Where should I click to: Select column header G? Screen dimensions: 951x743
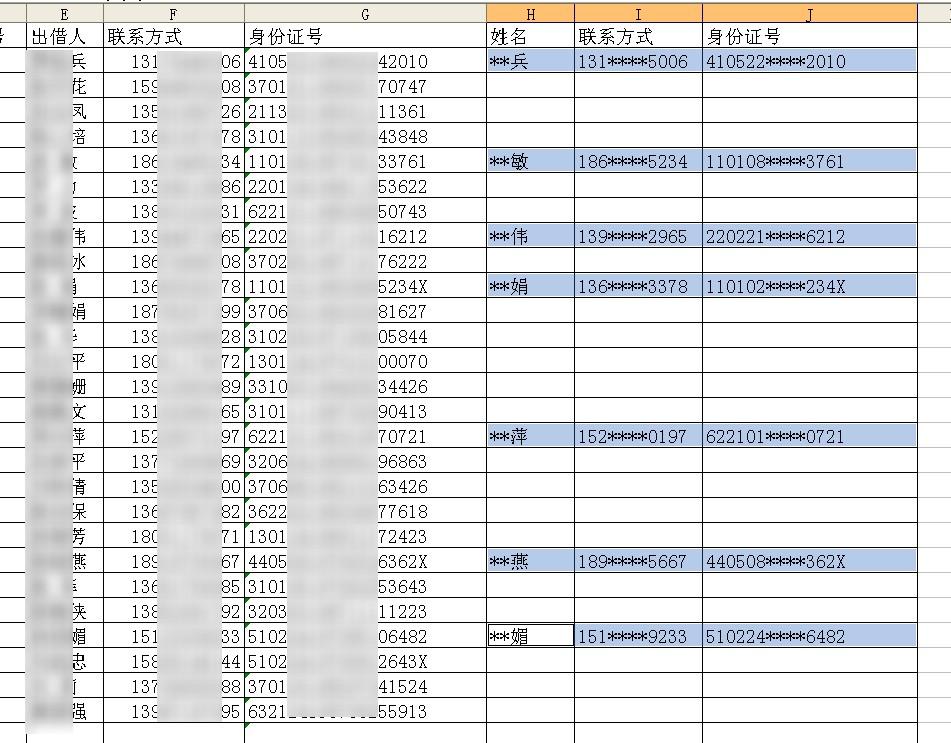365,14
